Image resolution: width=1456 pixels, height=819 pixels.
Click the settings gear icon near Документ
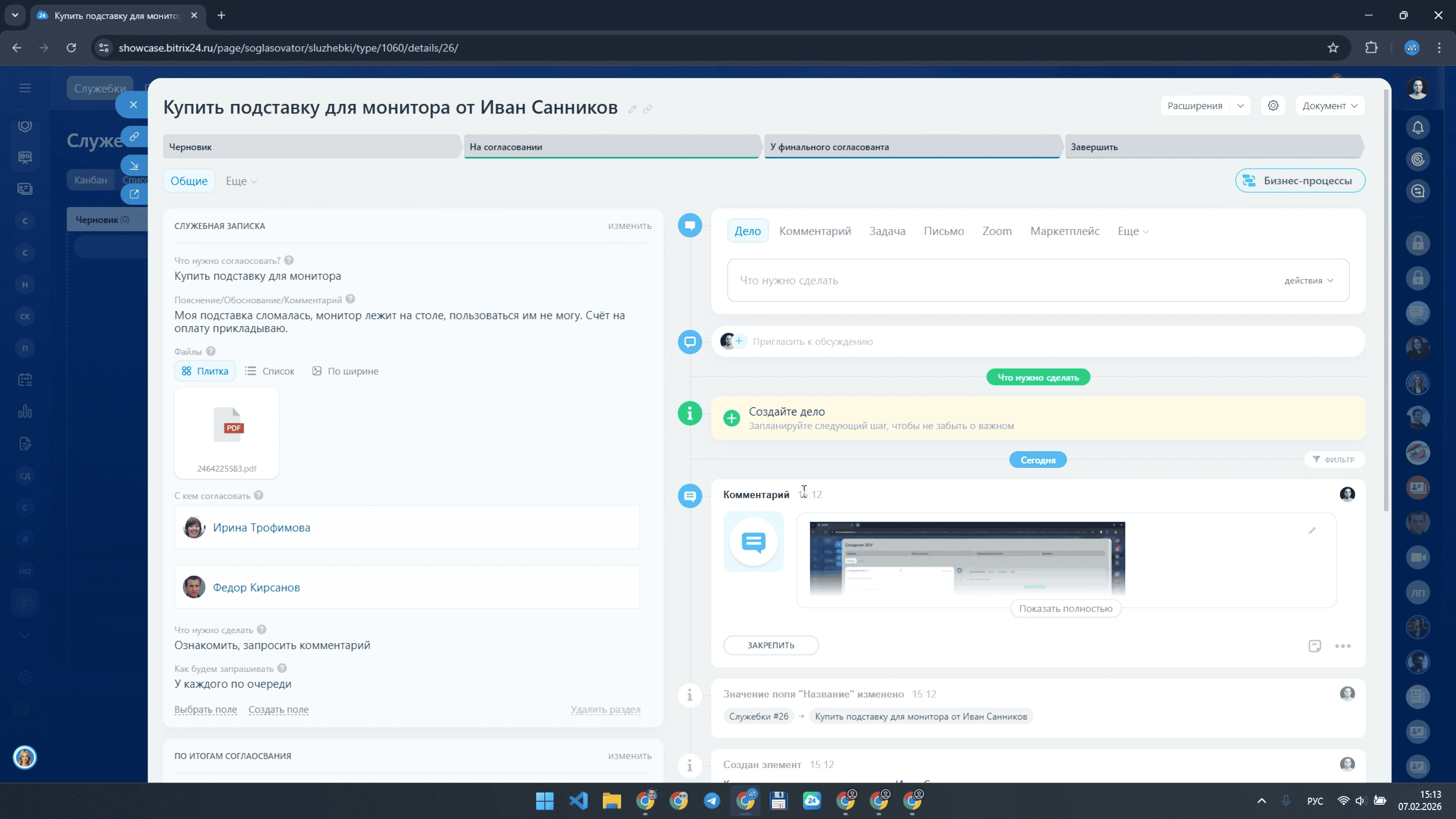click(1273, 106)
